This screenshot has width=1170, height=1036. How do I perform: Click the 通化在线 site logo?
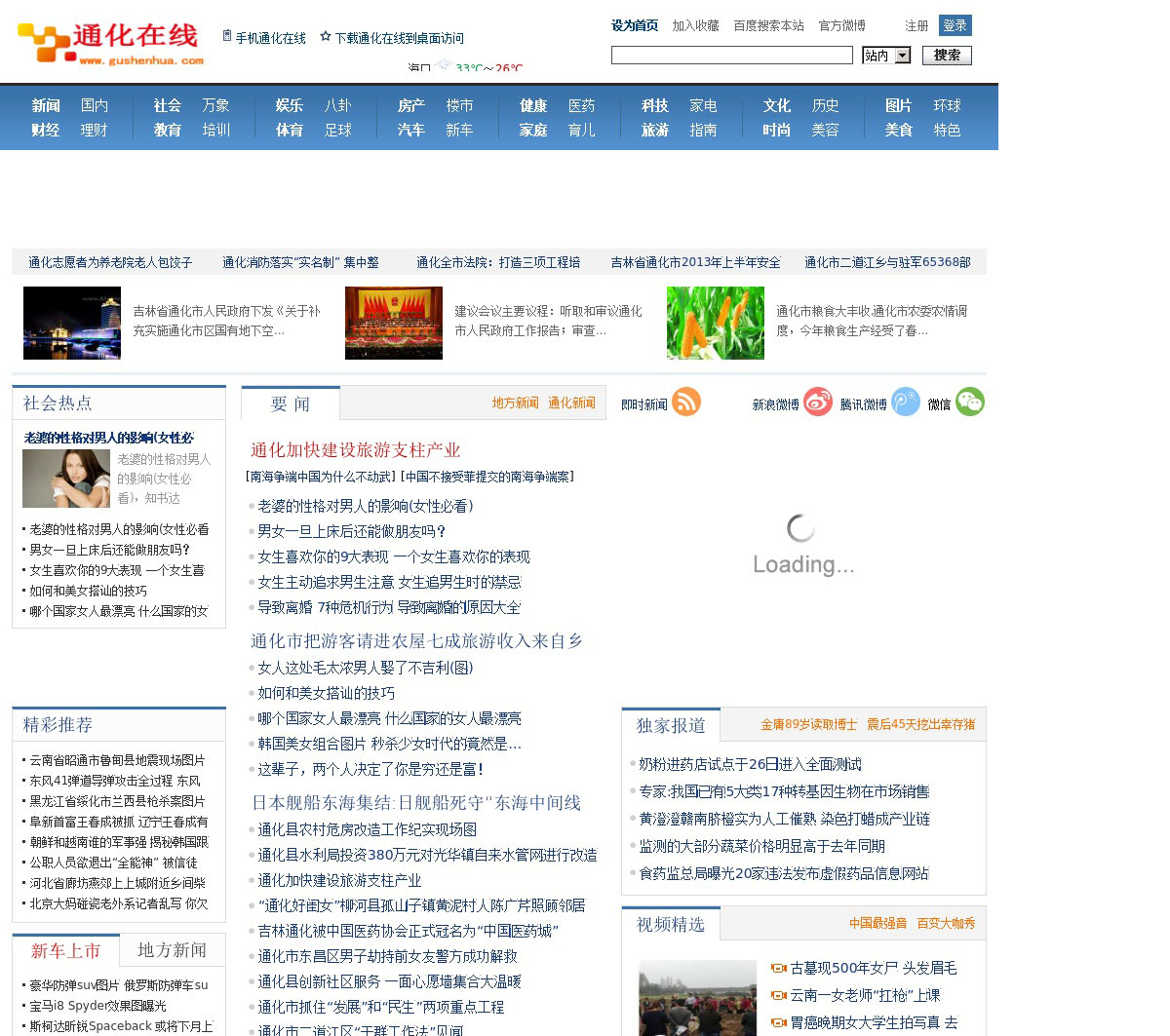[110, 44]
